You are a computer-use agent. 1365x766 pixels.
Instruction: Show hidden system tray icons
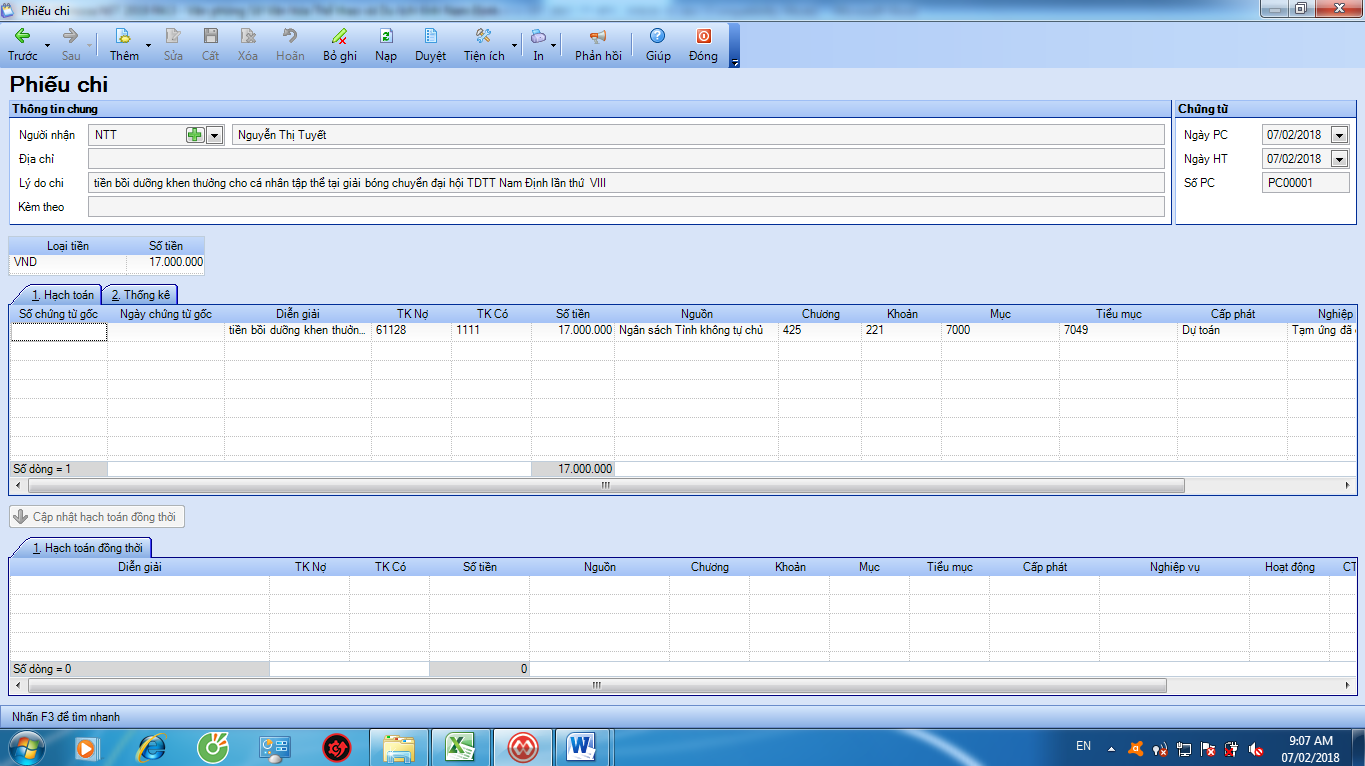pos(1110,747)
